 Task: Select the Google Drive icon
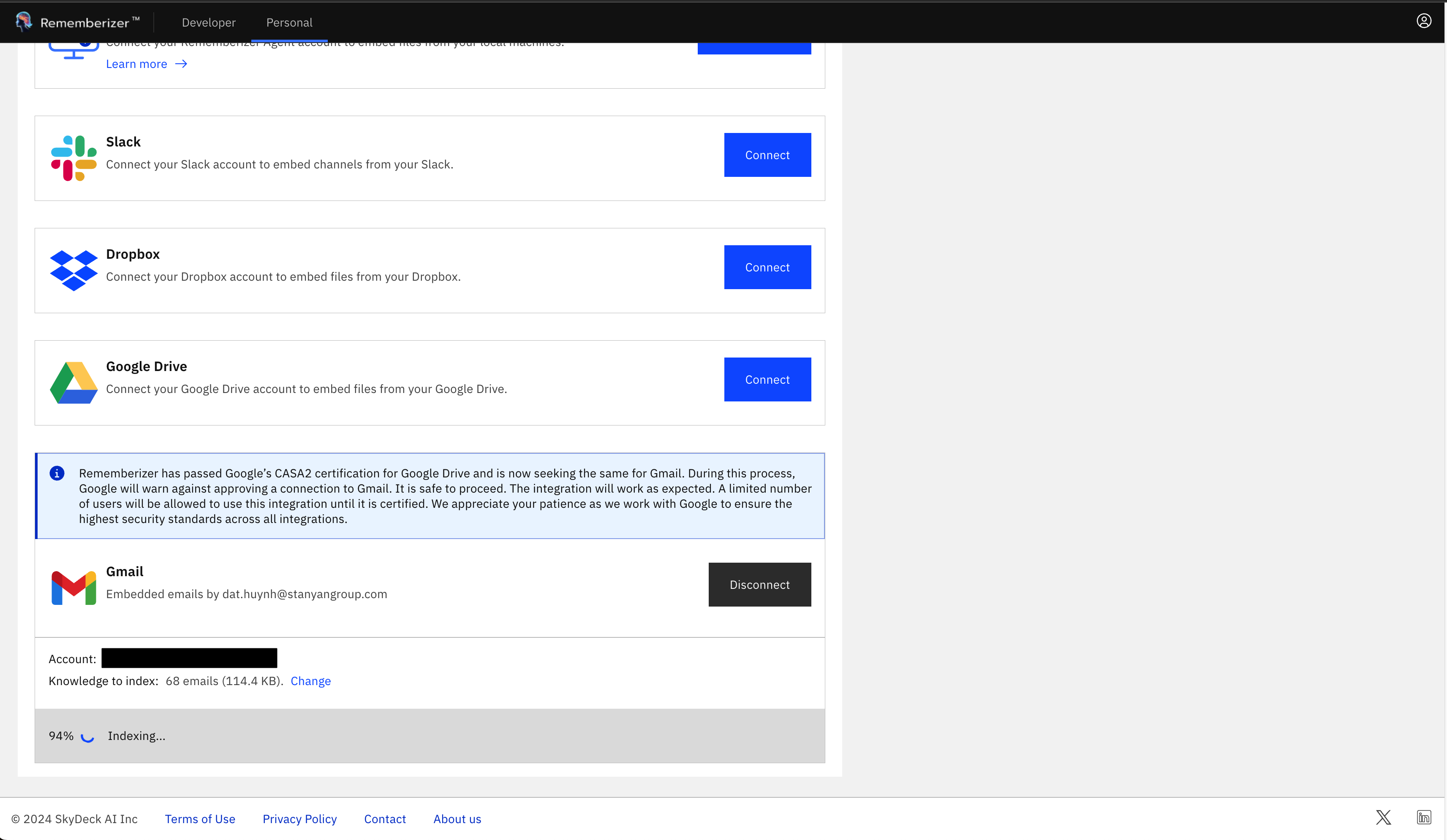tap(73, 382)
